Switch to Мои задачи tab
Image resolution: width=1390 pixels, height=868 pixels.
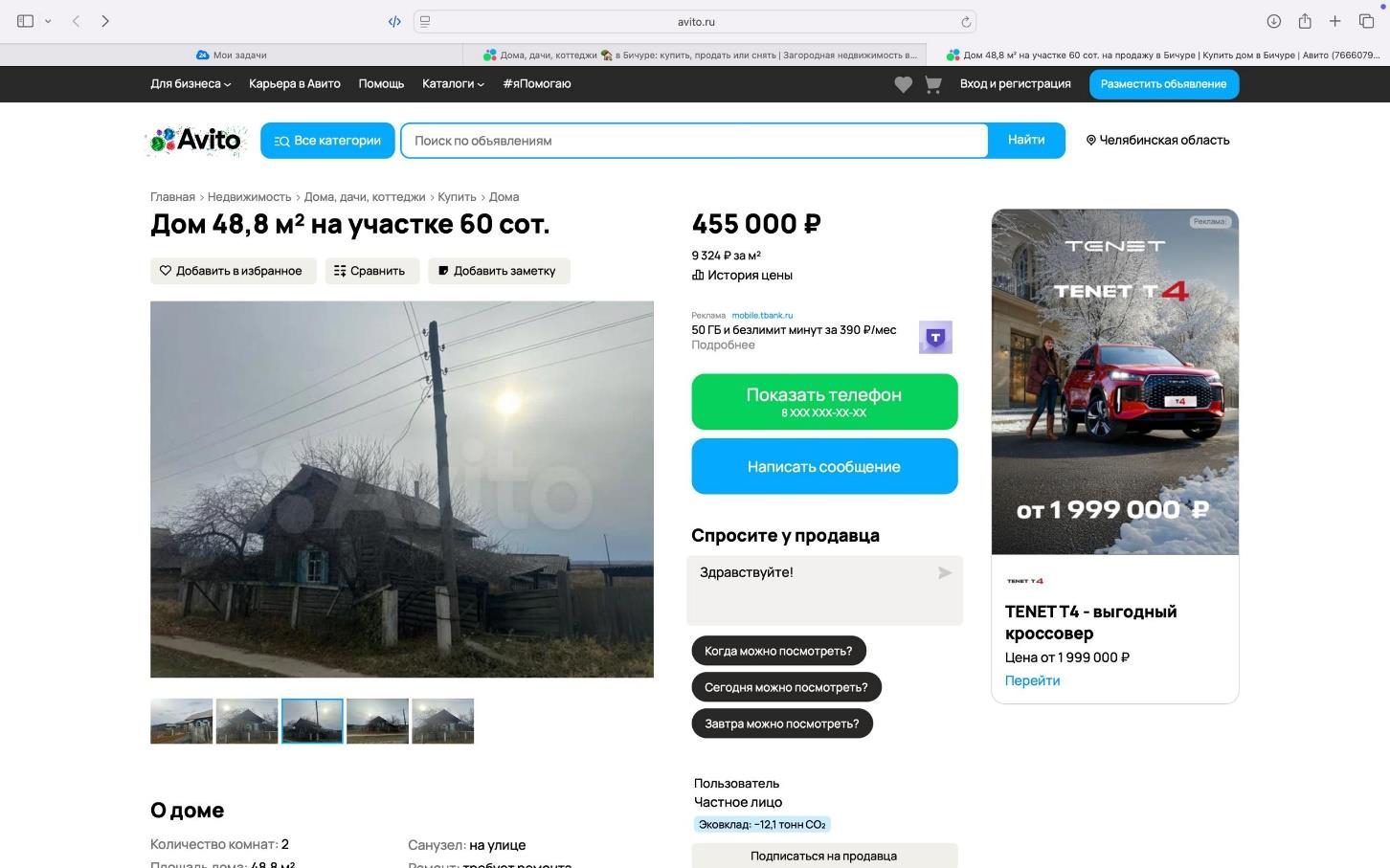[x=232, y=56]
